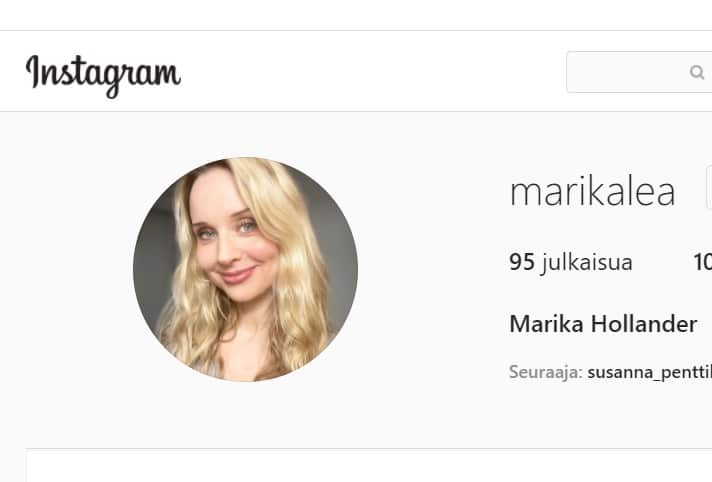Click the word julkaisua

pos(587,263)
